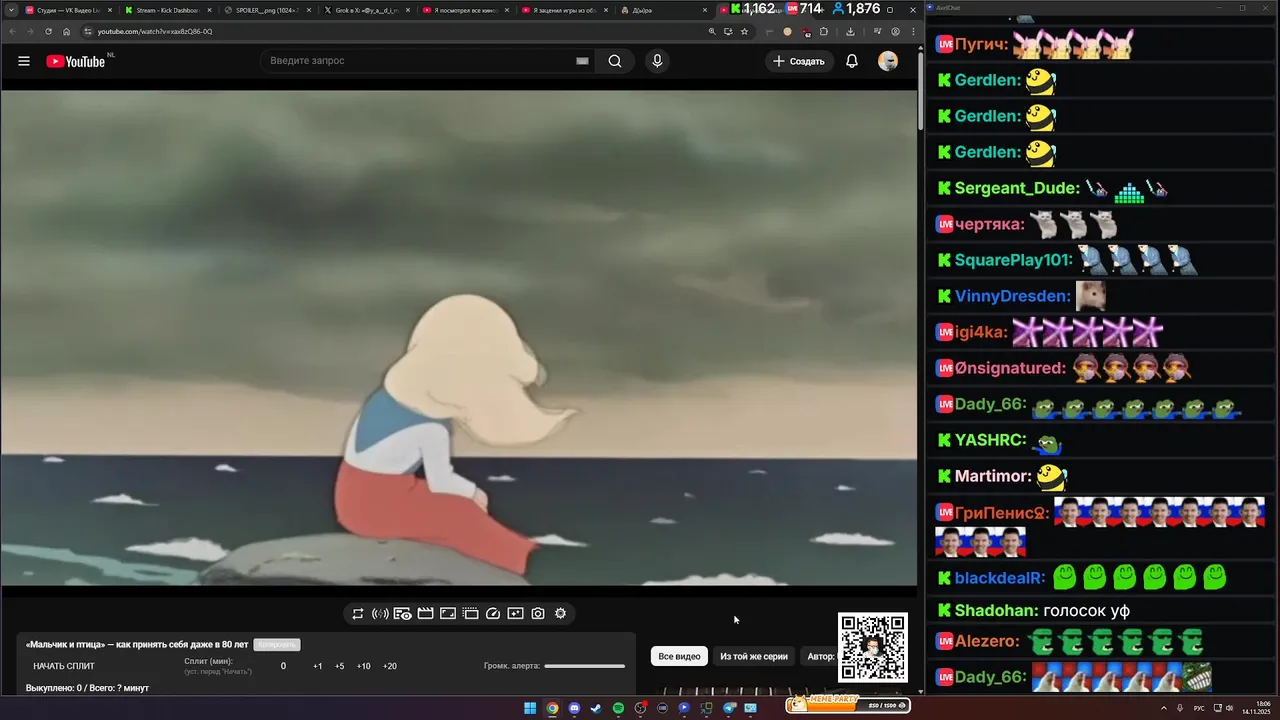Click the 'Копировать' button beside video title

[x=277, y=645]
